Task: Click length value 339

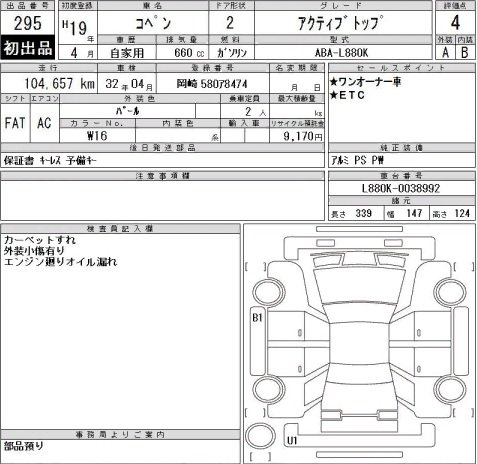Action: click(x=363, y=213)
